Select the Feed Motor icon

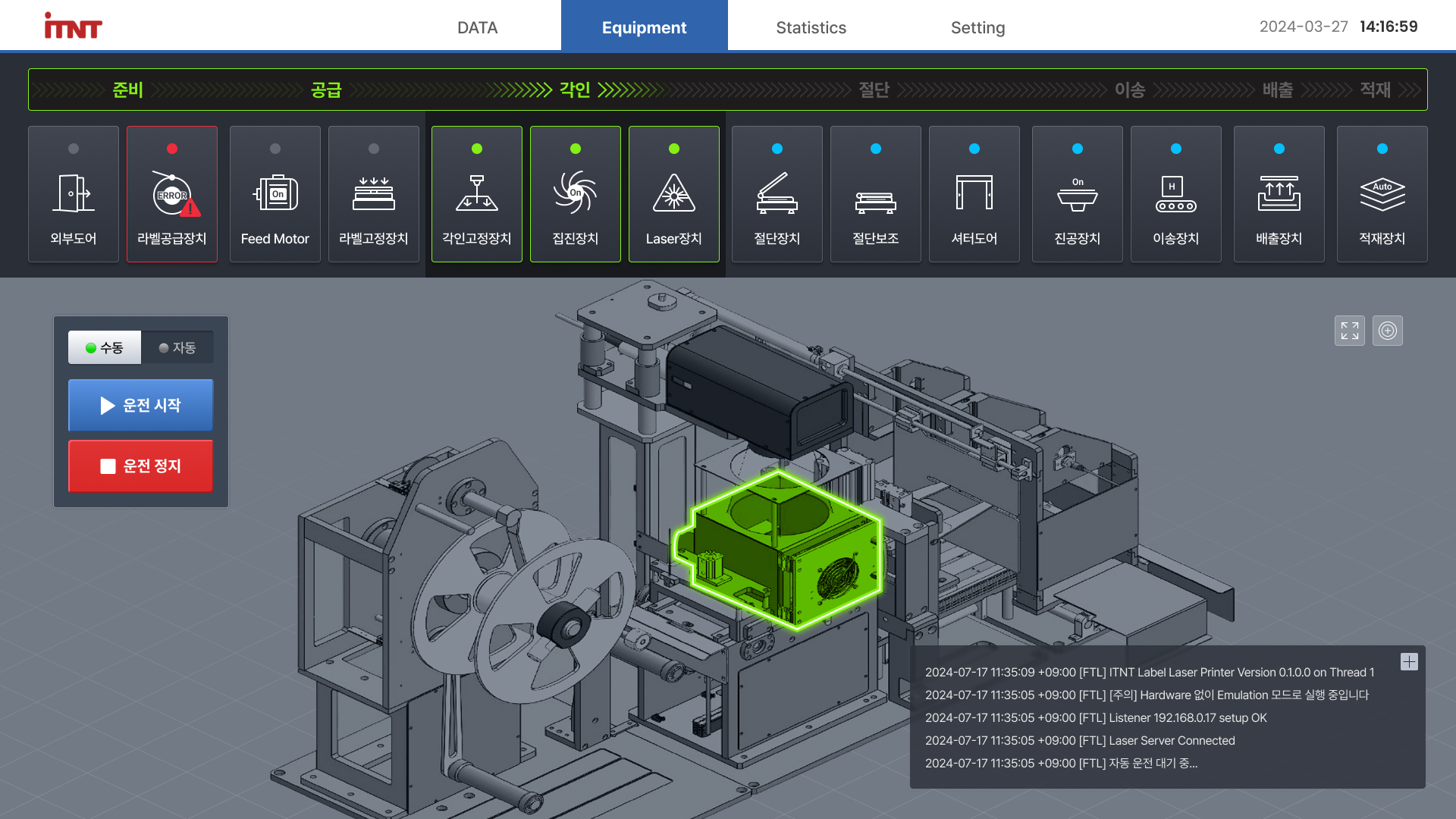tap(275, 194)
